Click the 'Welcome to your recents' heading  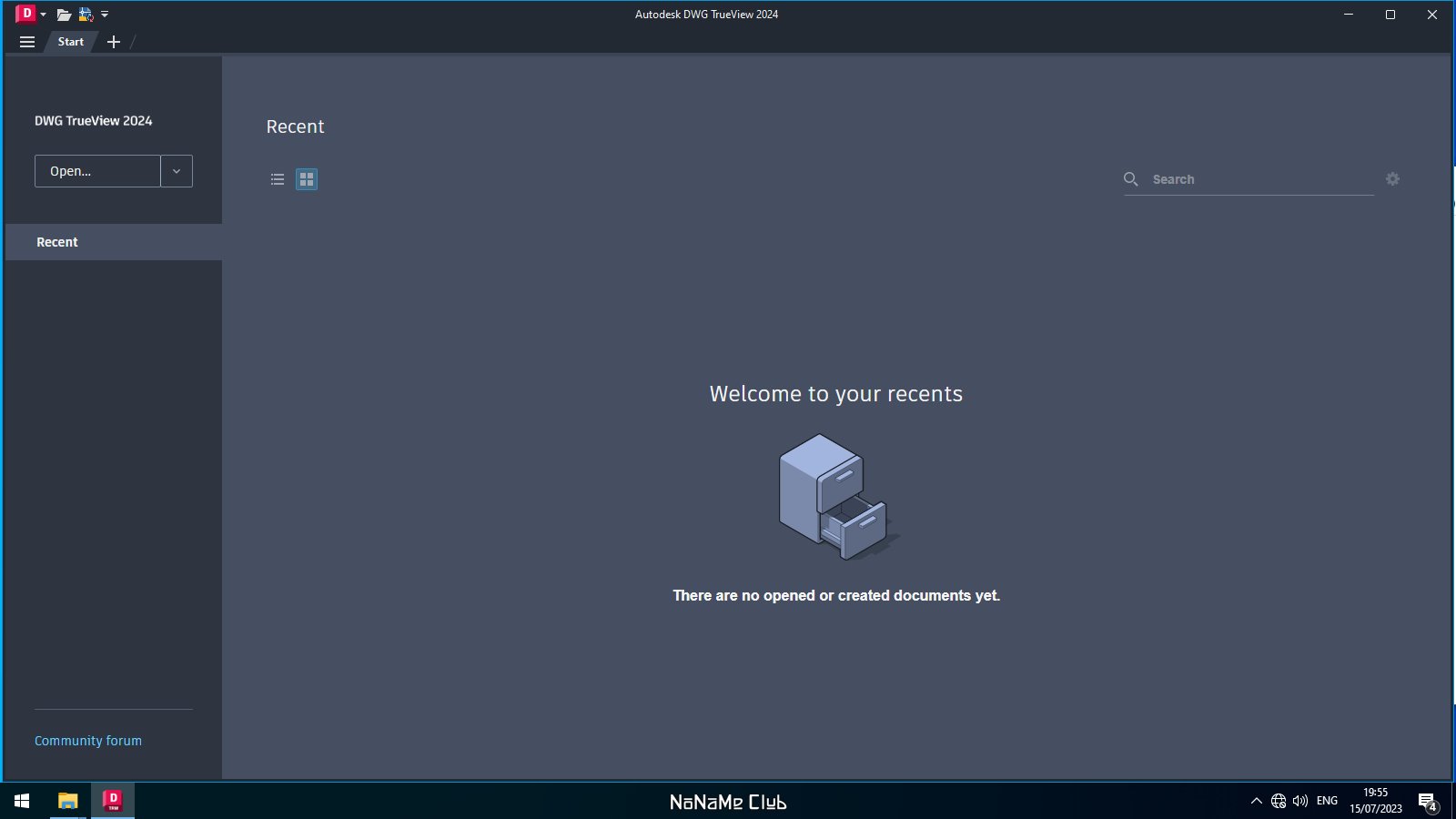[x=836, y=394]
